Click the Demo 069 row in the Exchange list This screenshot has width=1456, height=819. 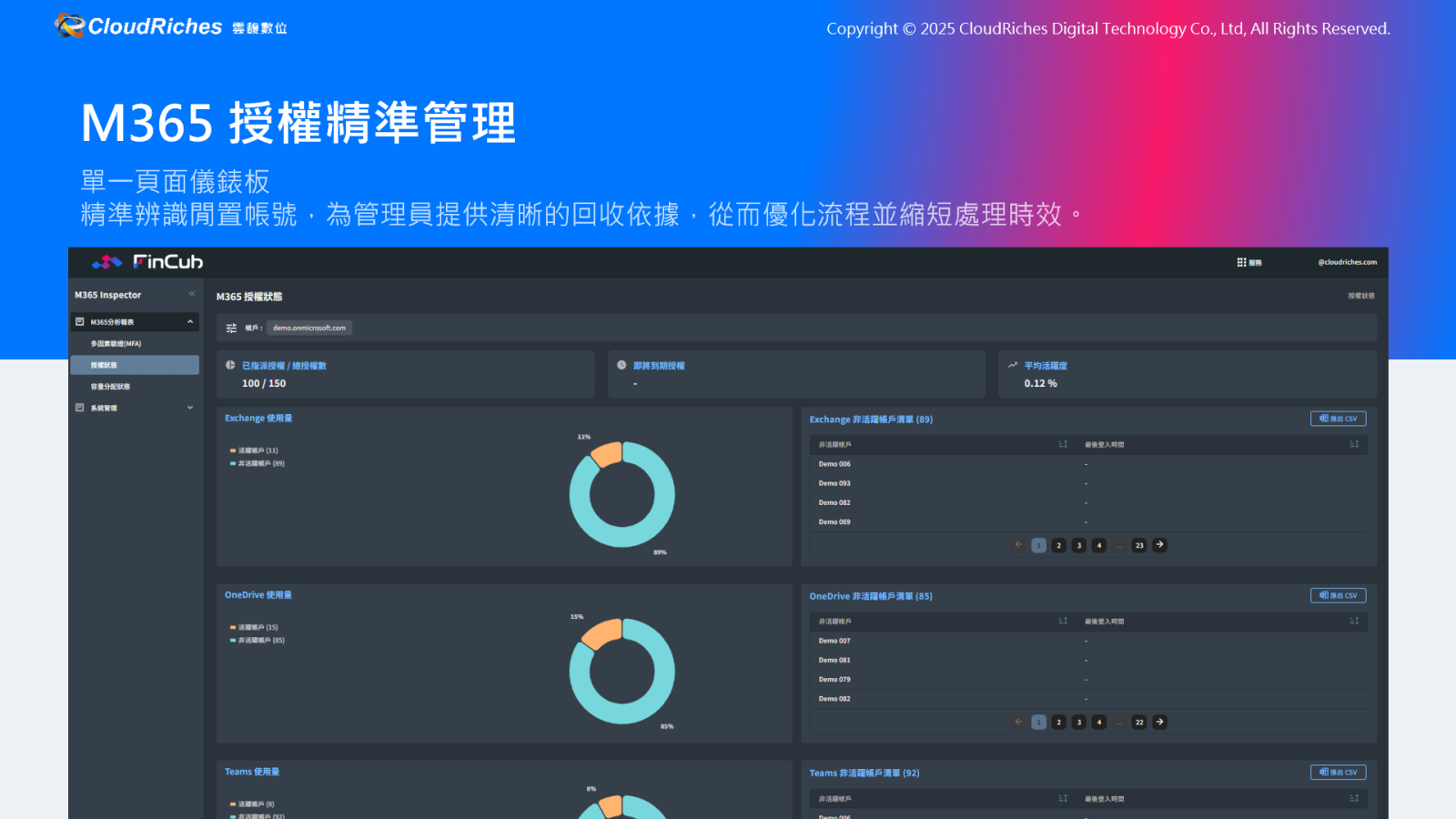click(x=1088, y=522)
